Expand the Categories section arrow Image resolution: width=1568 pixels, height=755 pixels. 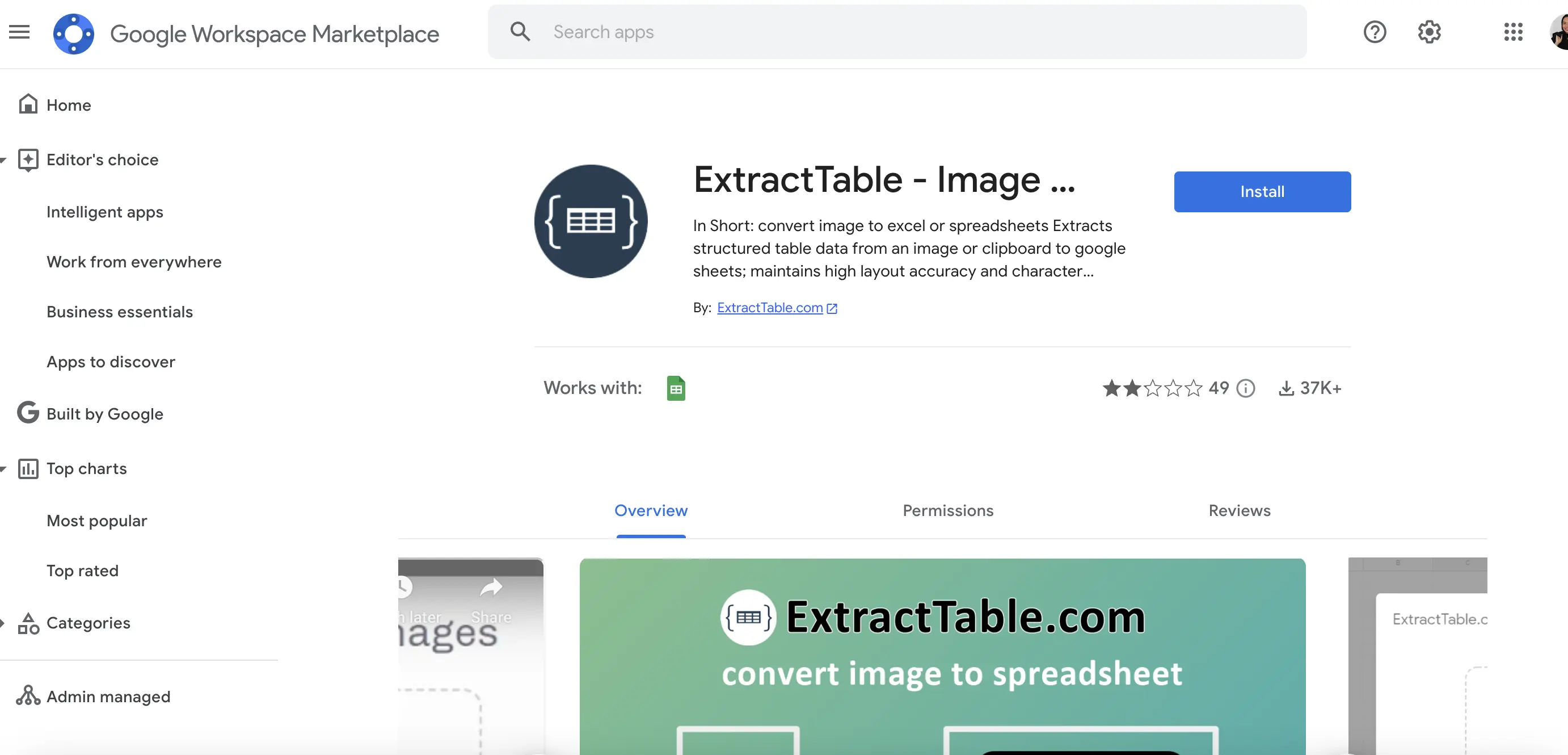pyautogui.click(x=2, y=623)
